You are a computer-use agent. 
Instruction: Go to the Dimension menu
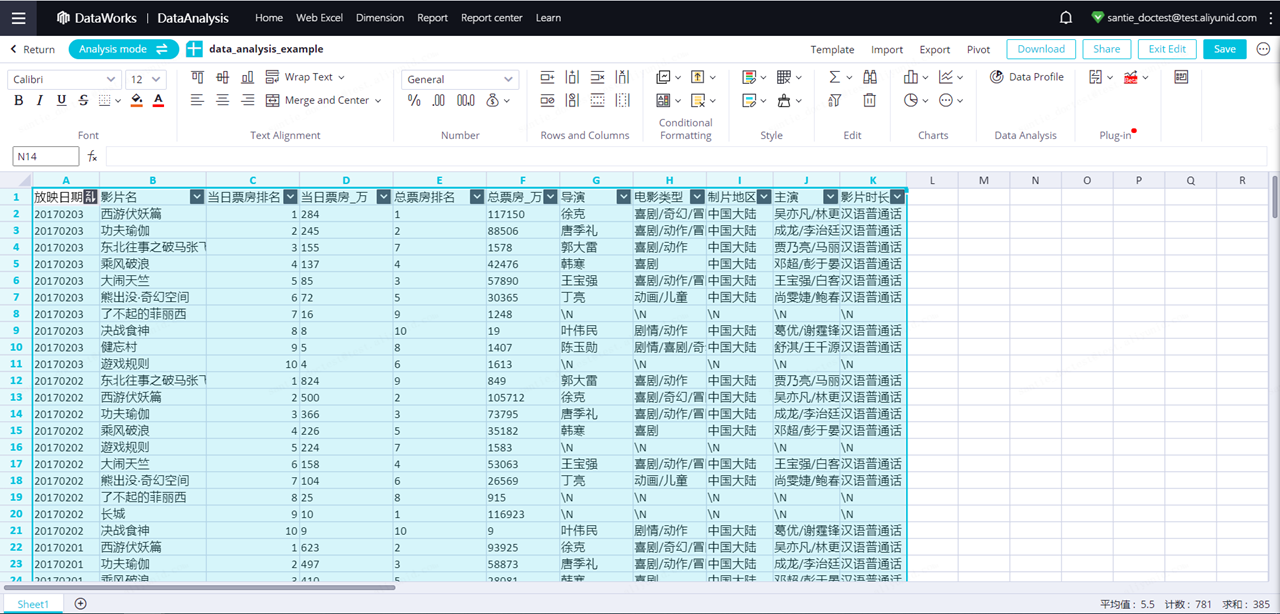pos(380,18)
